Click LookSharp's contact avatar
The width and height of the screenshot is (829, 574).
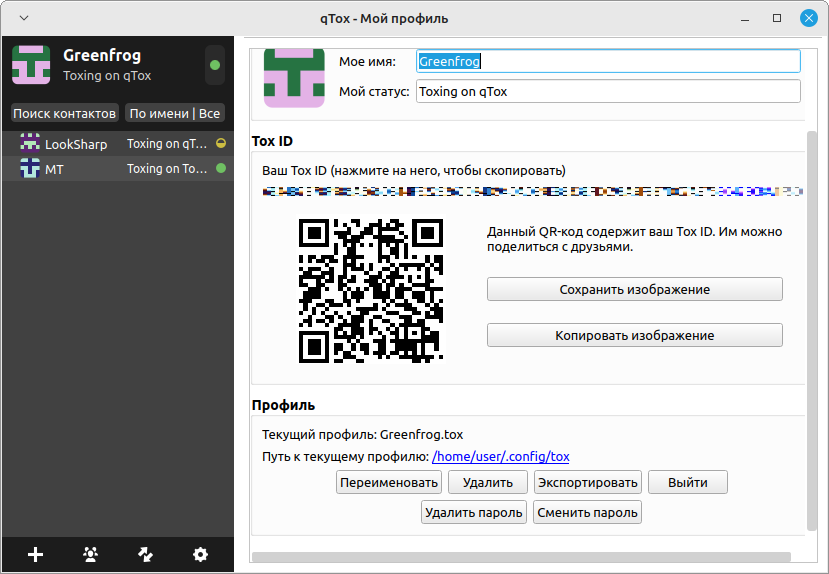tap(30, 143)
